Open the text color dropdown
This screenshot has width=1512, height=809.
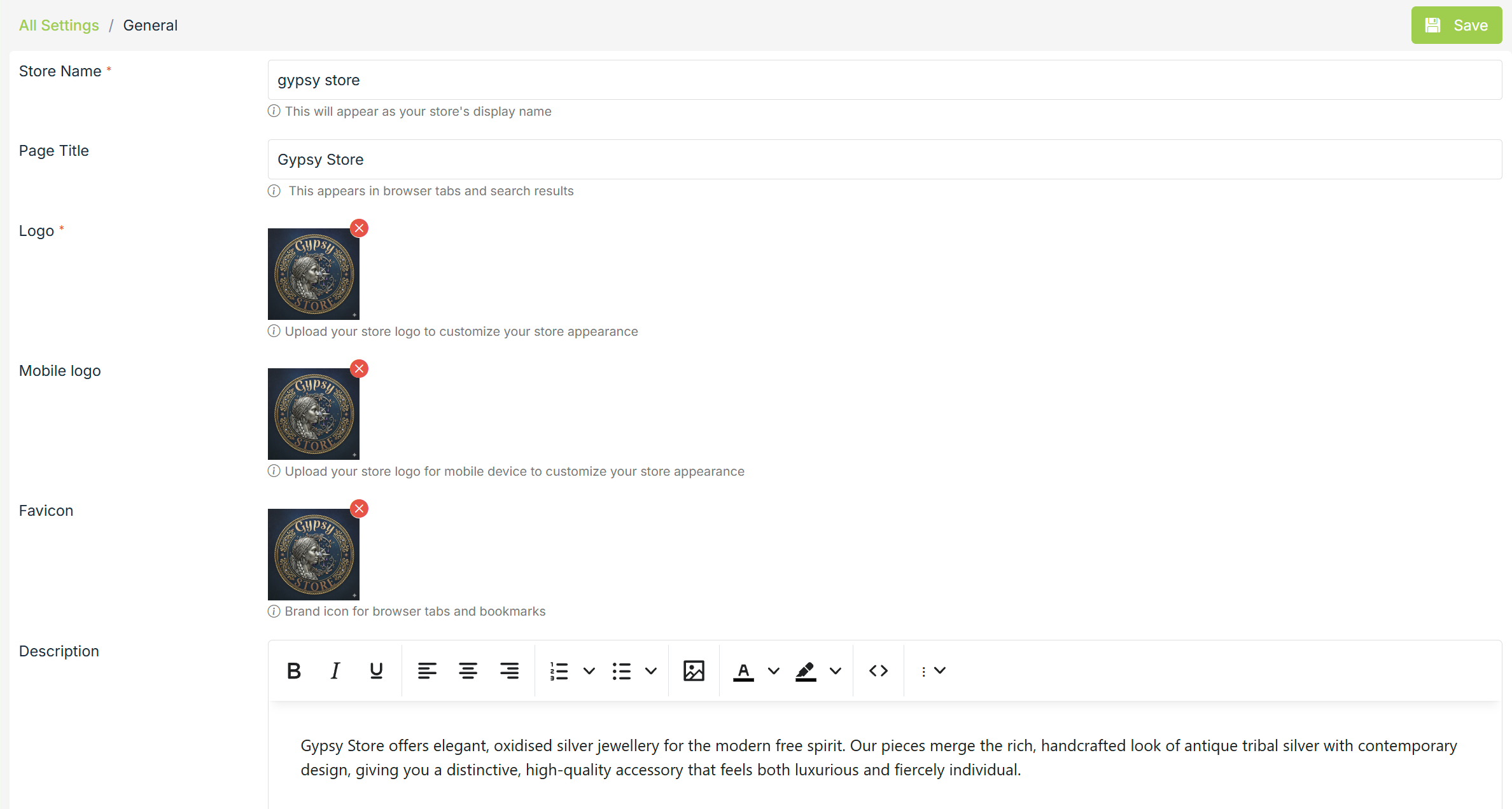(774, 670)
